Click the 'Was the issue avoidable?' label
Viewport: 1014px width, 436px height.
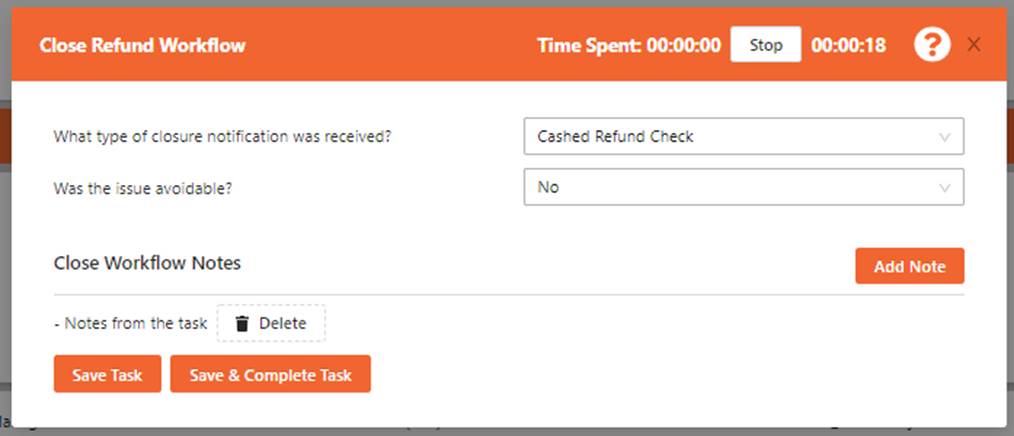pyautogui.click(x=143, y=187)
